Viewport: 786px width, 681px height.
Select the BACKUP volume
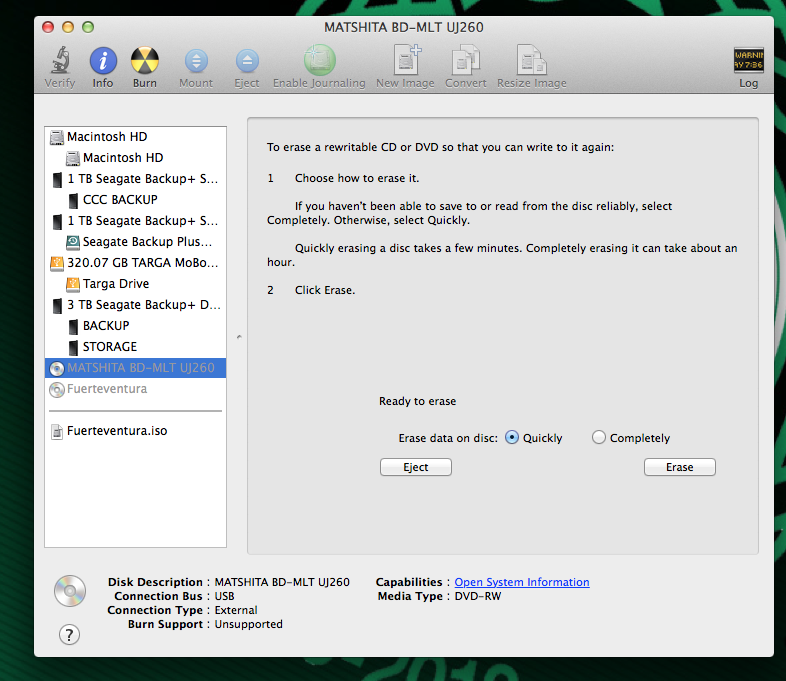[135, 326]
